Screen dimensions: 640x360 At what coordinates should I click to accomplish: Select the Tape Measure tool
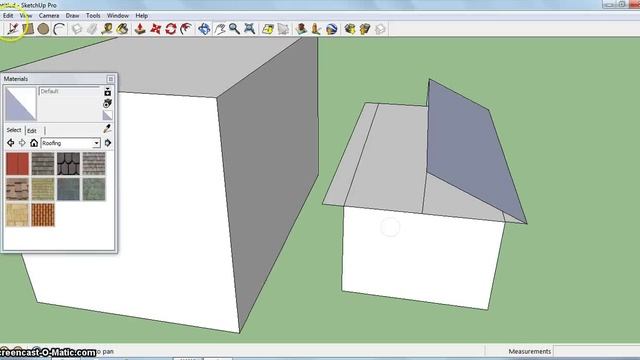point(107,29)
